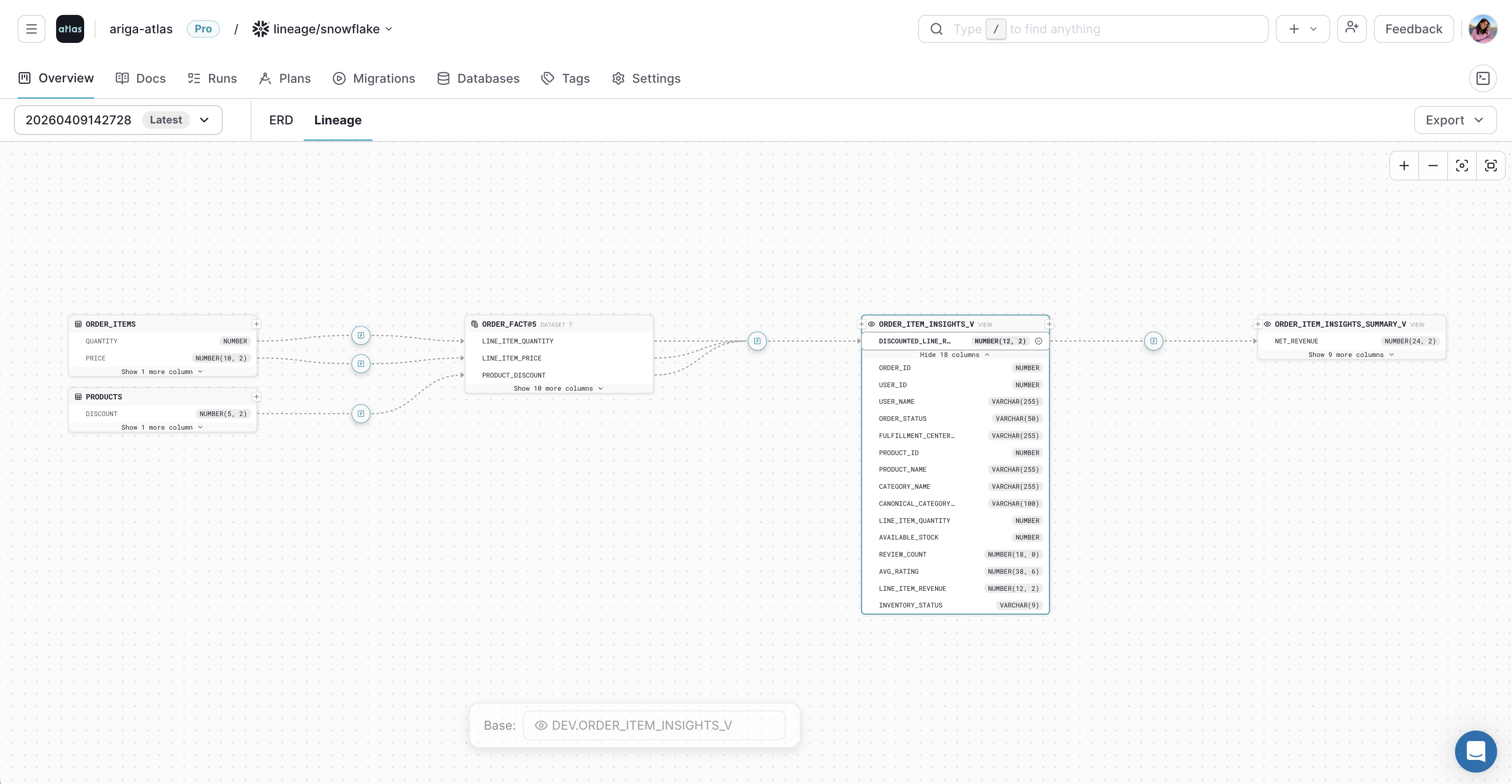Image resolution: width=1512 pixels, height=784 pixels.
Task: Switch to the ERD tab
Action: [x=280, y=120]
